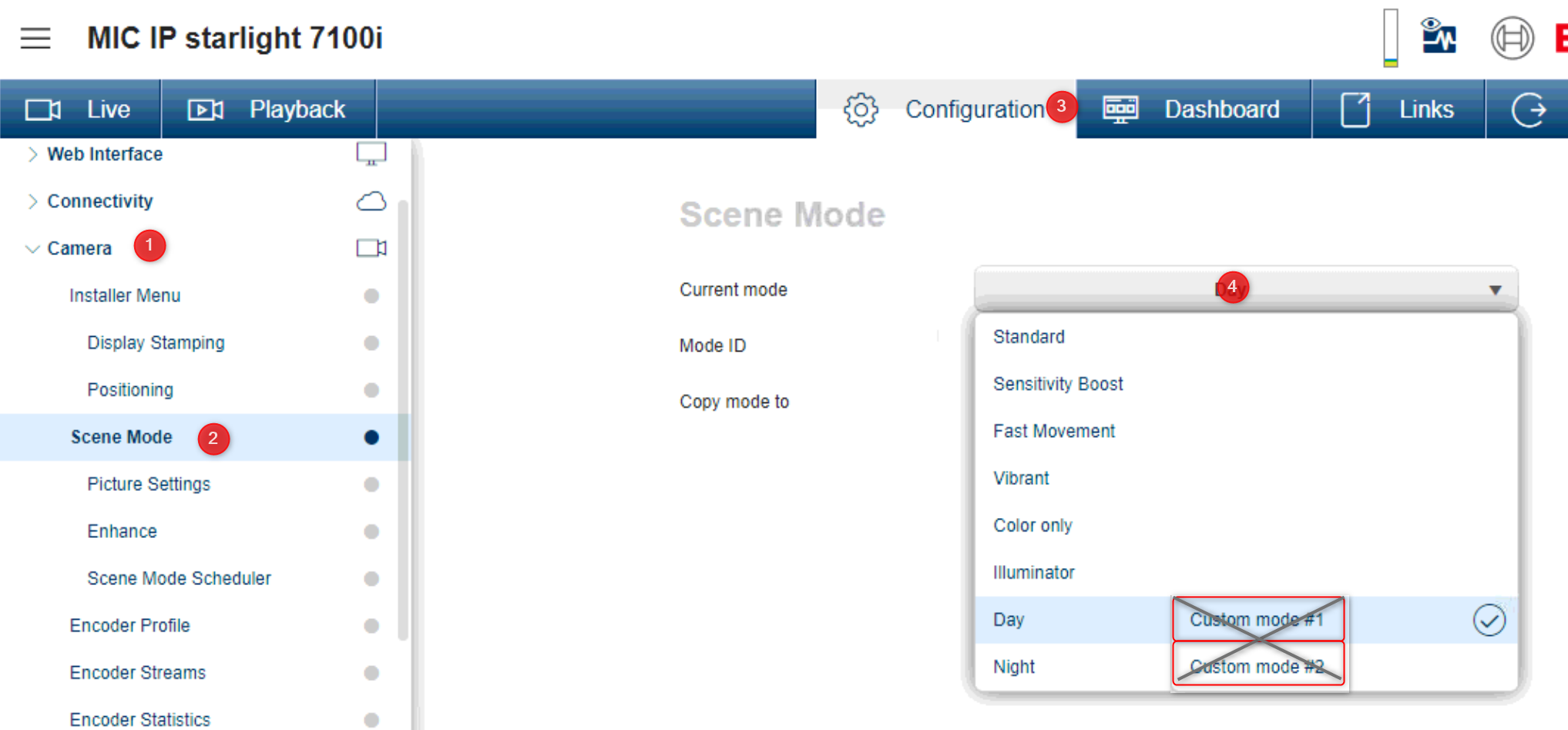This screenshot has height=730, width=1568.
Task: Go to Encoder Streams settings
Action: coord(137,673)
